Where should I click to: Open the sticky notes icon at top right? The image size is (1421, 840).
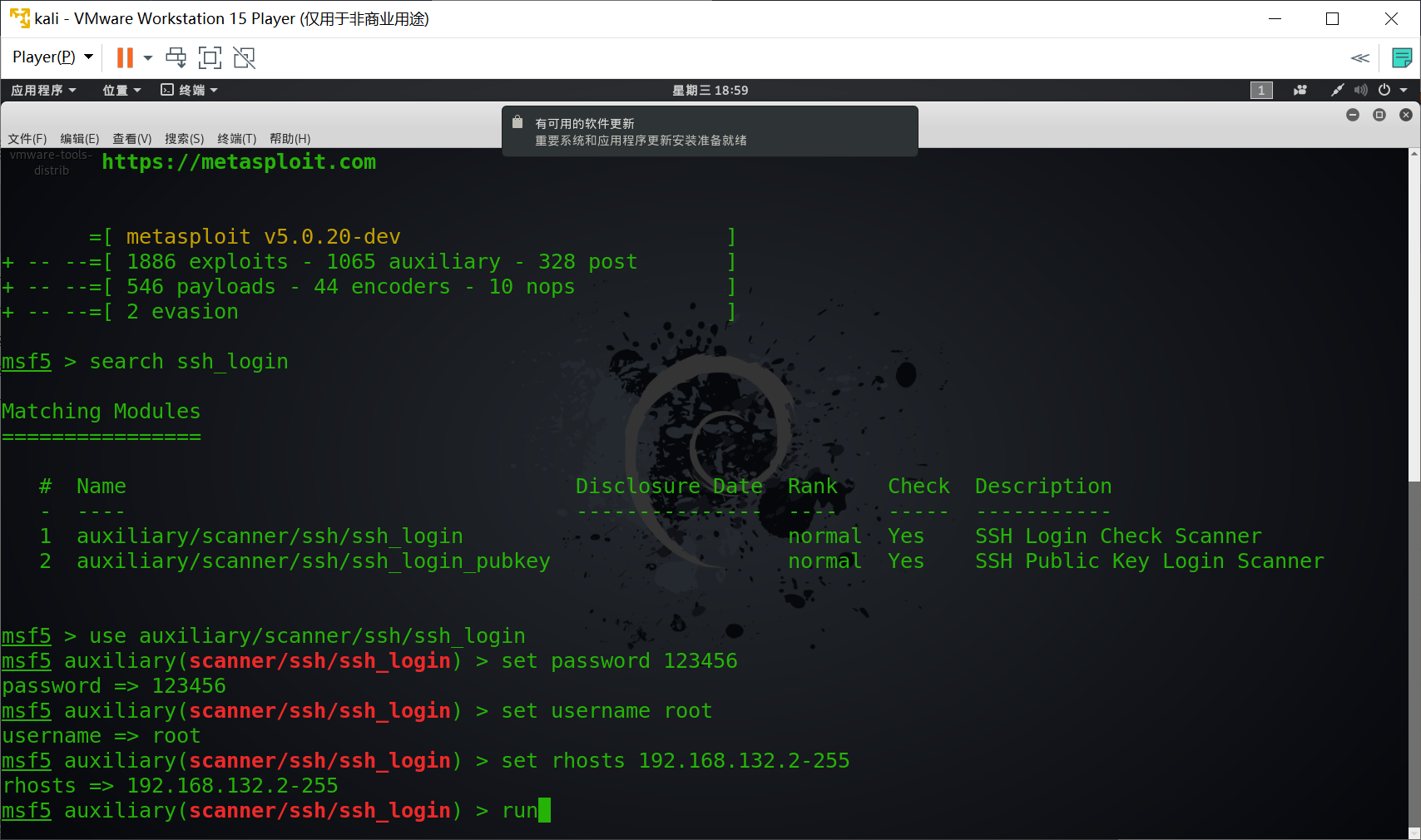point(1403,57)
